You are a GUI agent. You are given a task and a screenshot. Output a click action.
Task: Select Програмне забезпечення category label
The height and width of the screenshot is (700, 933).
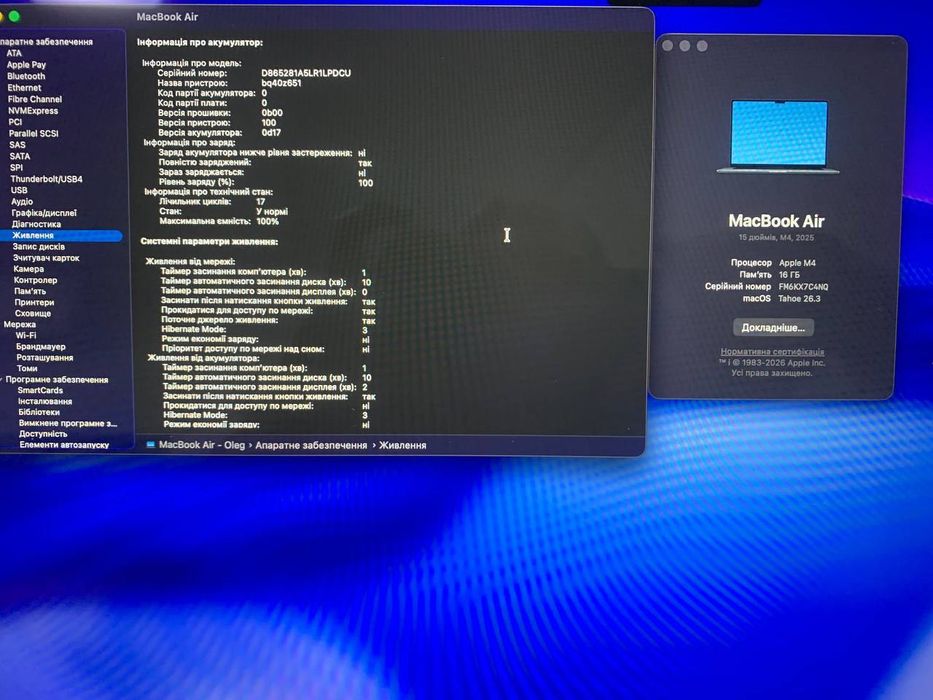pos(57,379)
